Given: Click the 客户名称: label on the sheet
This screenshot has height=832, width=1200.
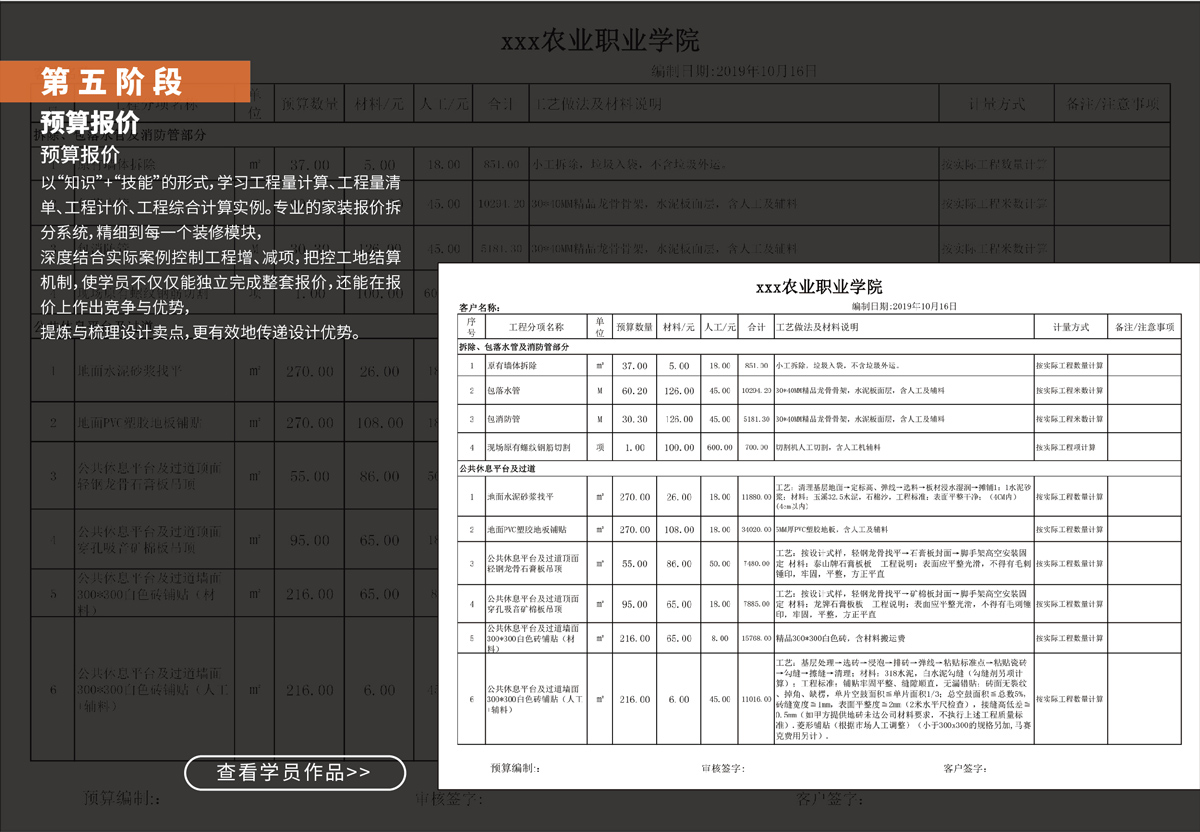Looking at the screenshot, I should (x=479, y=307).
